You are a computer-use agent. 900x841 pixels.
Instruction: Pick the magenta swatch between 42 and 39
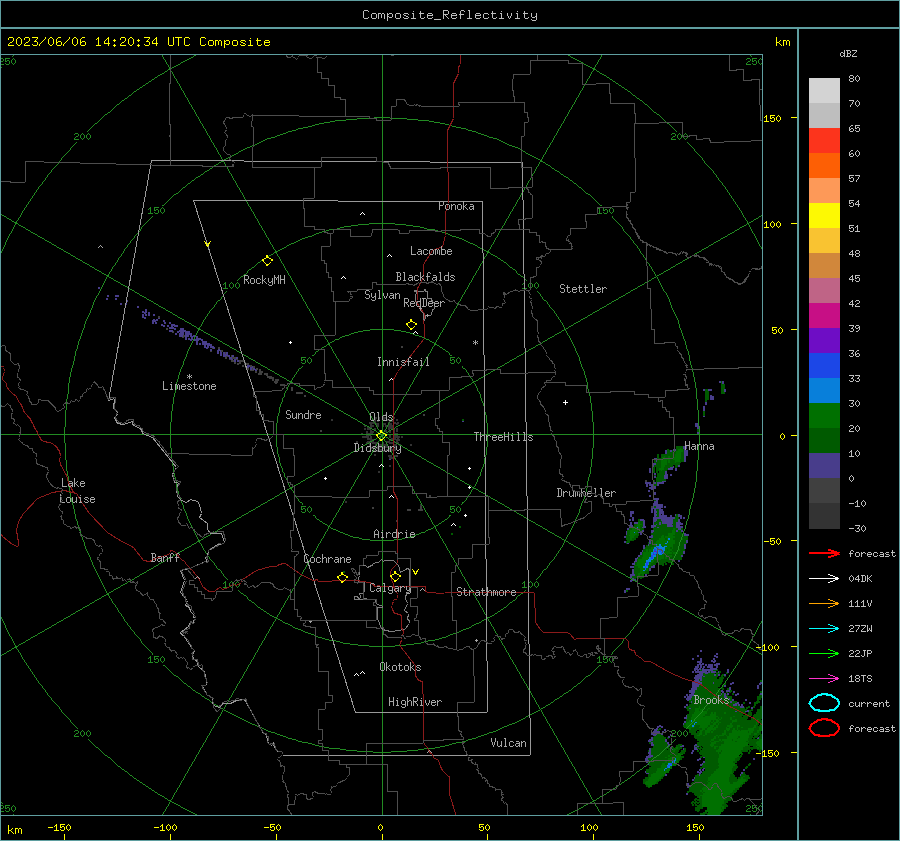(824, 316)
